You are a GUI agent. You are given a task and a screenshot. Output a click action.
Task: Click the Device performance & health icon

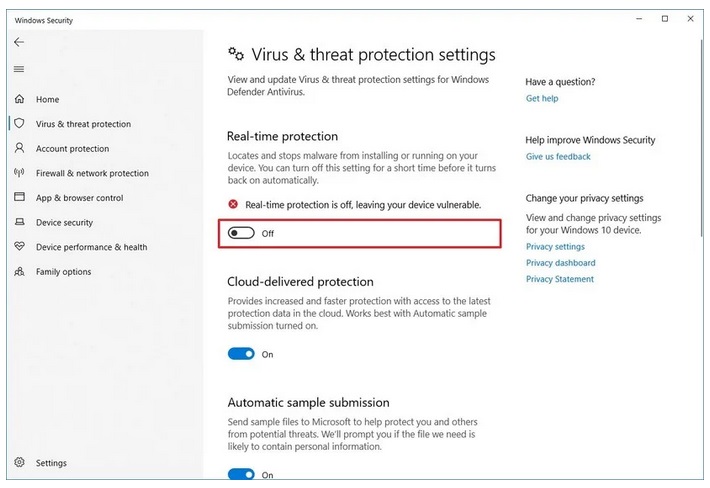[19, 247]
